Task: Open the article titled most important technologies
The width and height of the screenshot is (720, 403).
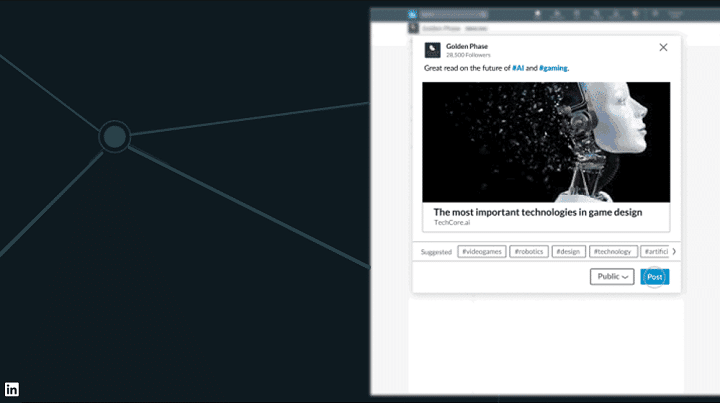Action: click(537, 212)
